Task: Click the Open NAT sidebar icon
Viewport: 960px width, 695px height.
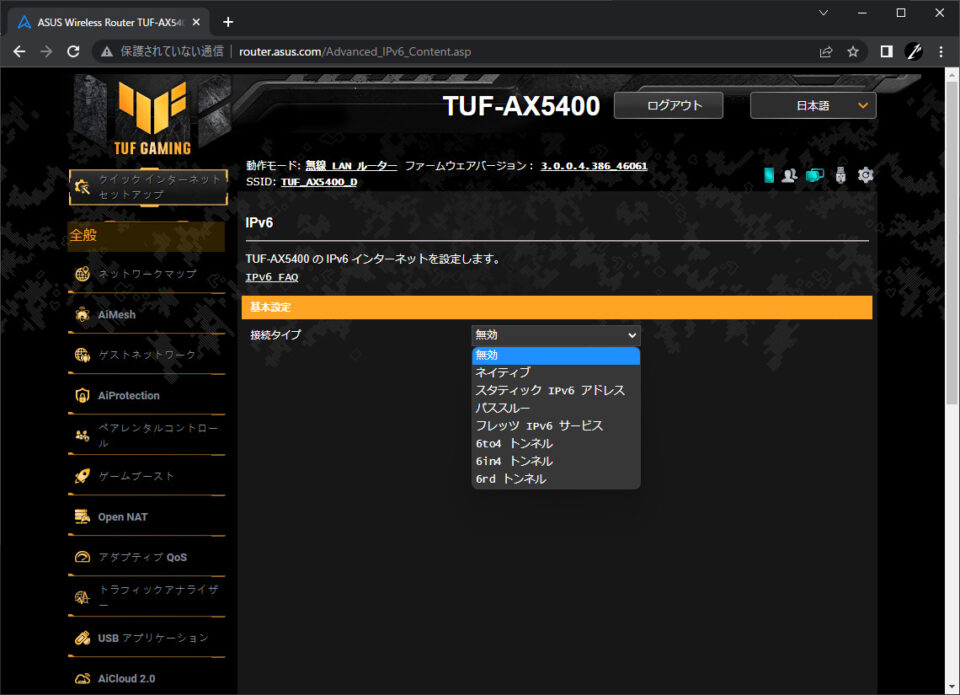Action: tap(82, 517)
